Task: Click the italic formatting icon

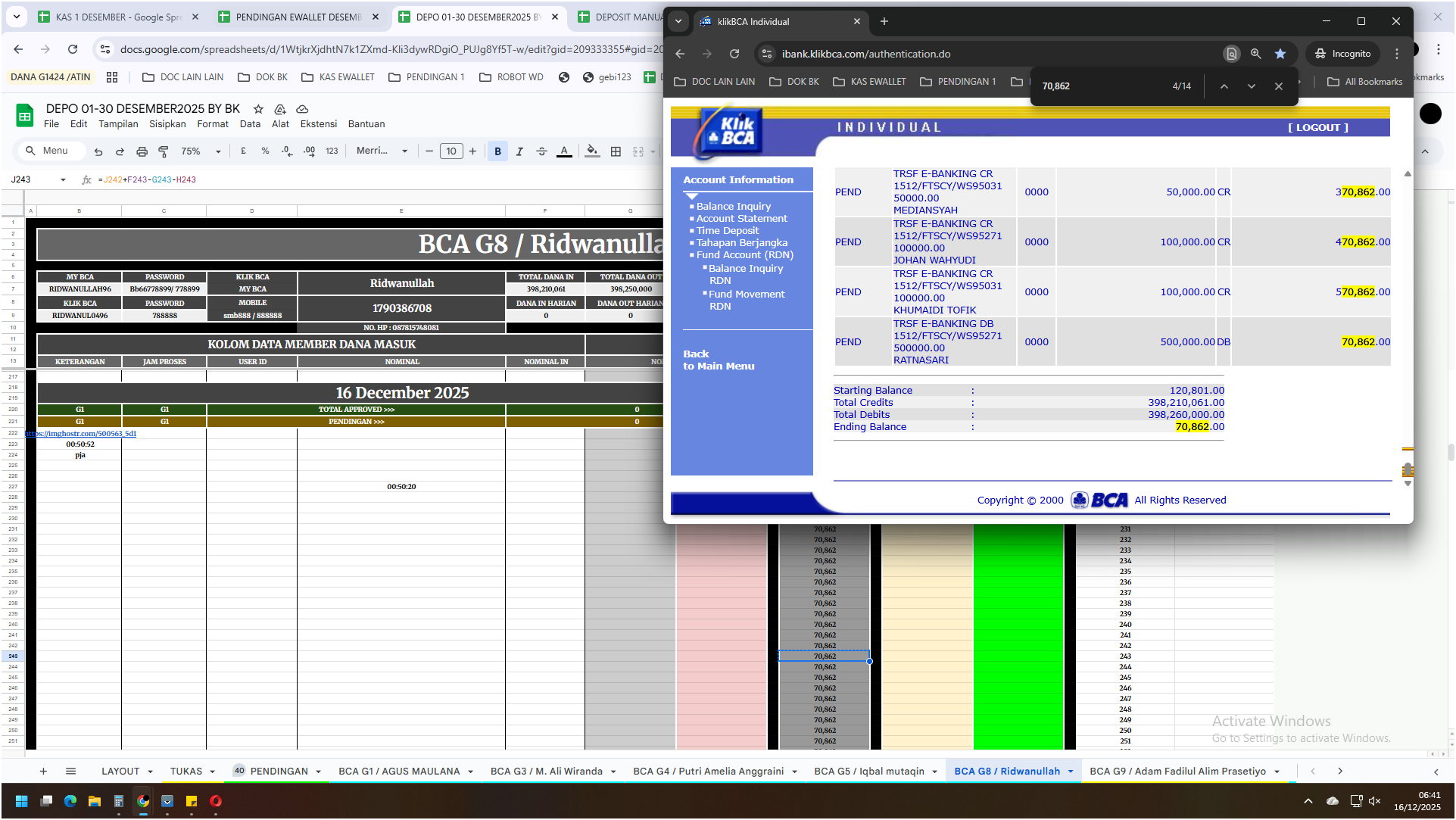Action: [519, 151]
